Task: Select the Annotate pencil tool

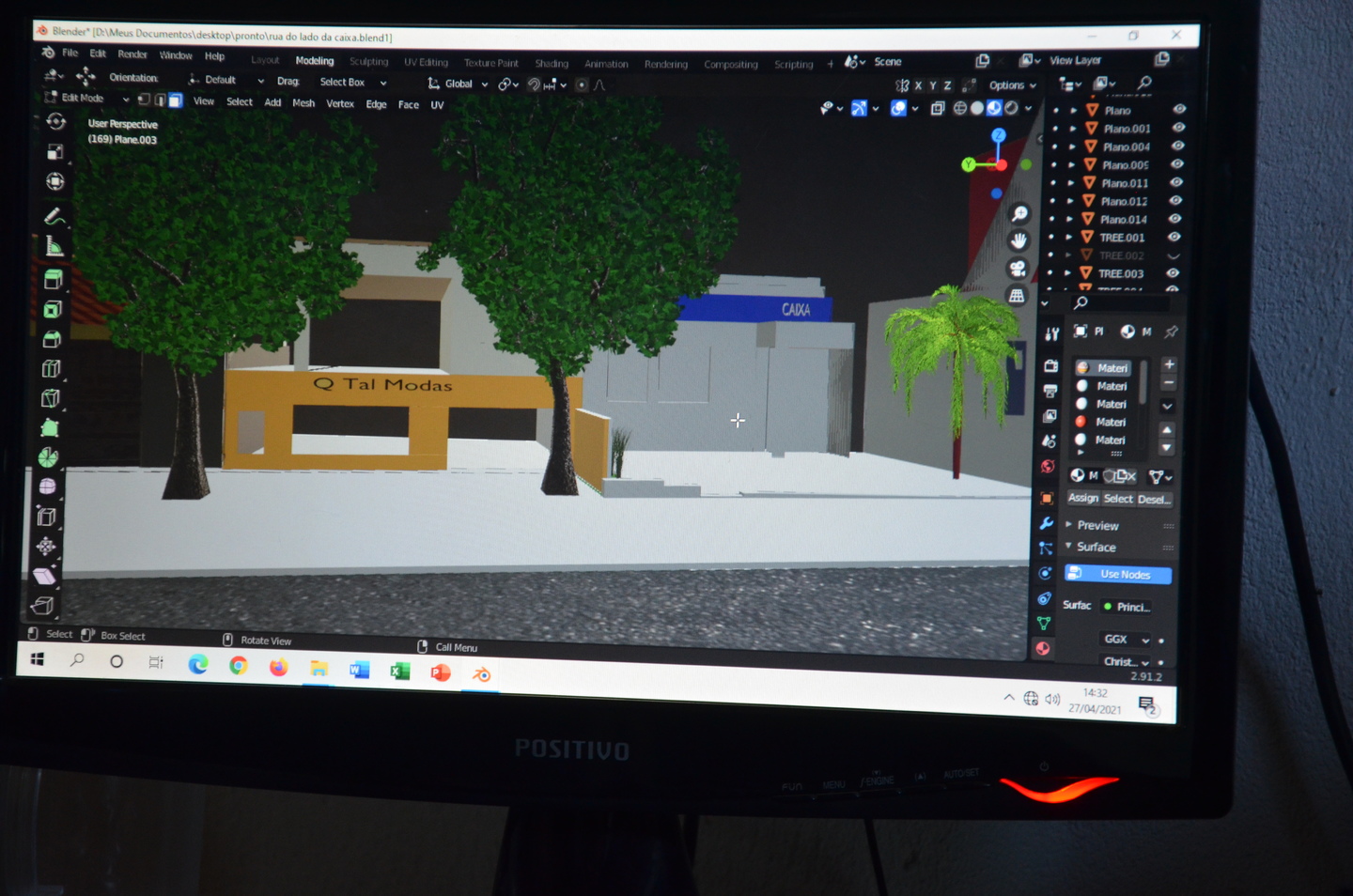Action: [x=54, y=216]
